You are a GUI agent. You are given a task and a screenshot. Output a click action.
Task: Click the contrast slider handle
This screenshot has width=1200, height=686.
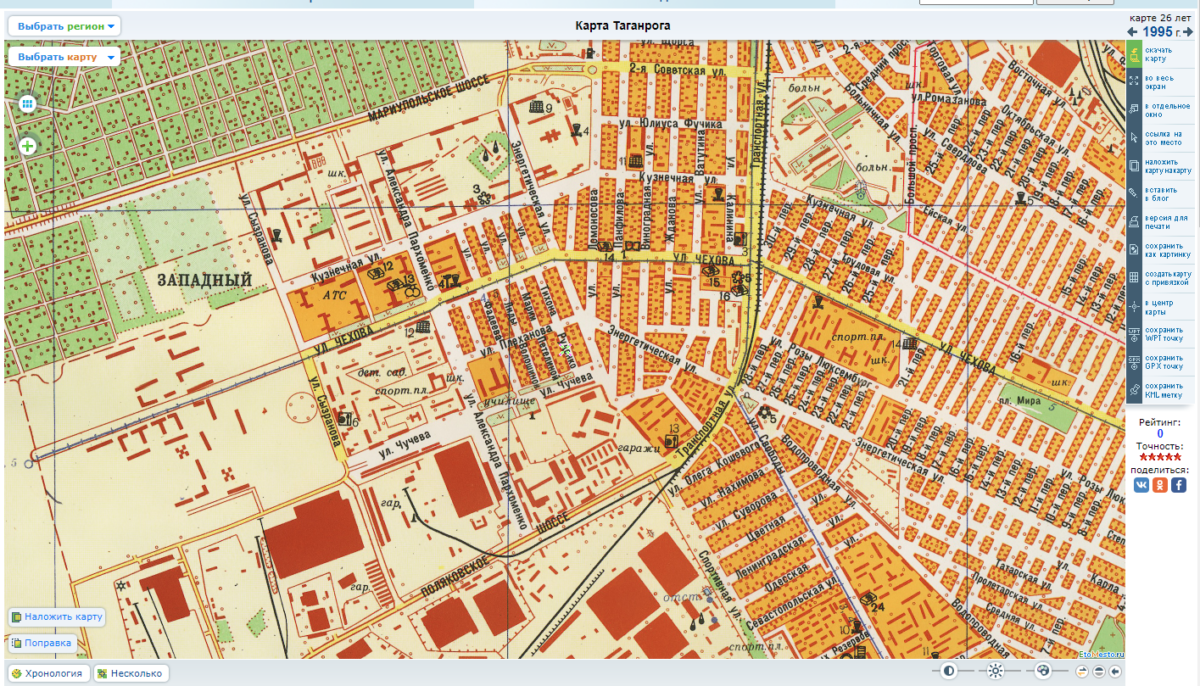pos(949,671)
